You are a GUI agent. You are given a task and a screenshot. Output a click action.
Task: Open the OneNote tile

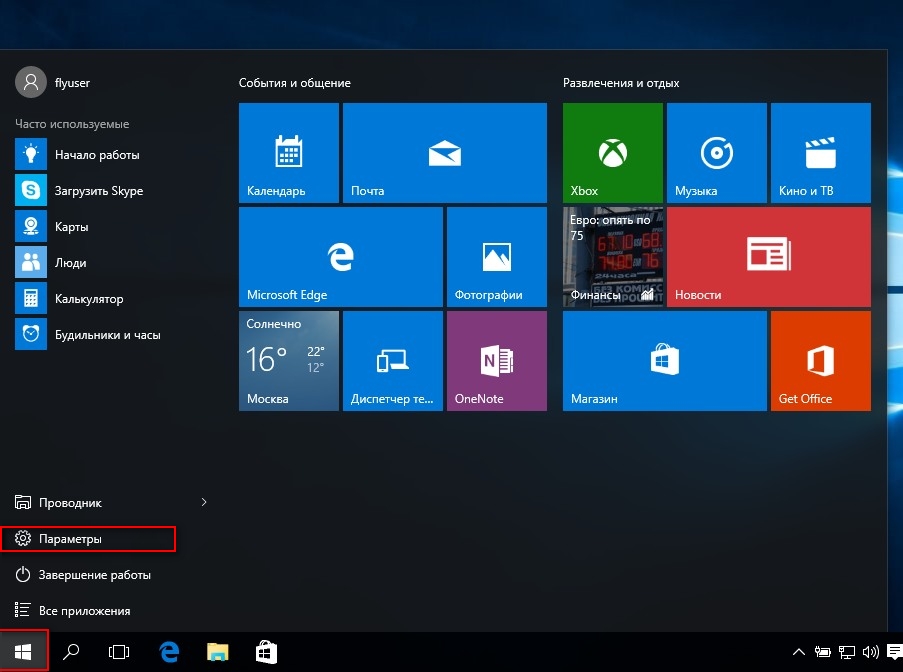click(x=496, y=361)
